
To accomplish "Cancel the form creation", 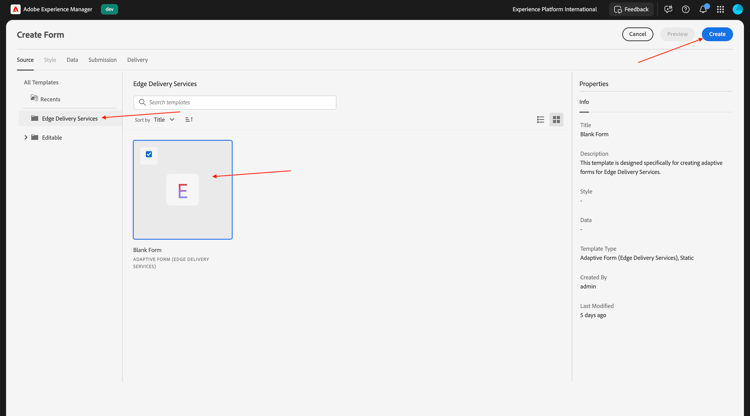I will coord(637,34).
